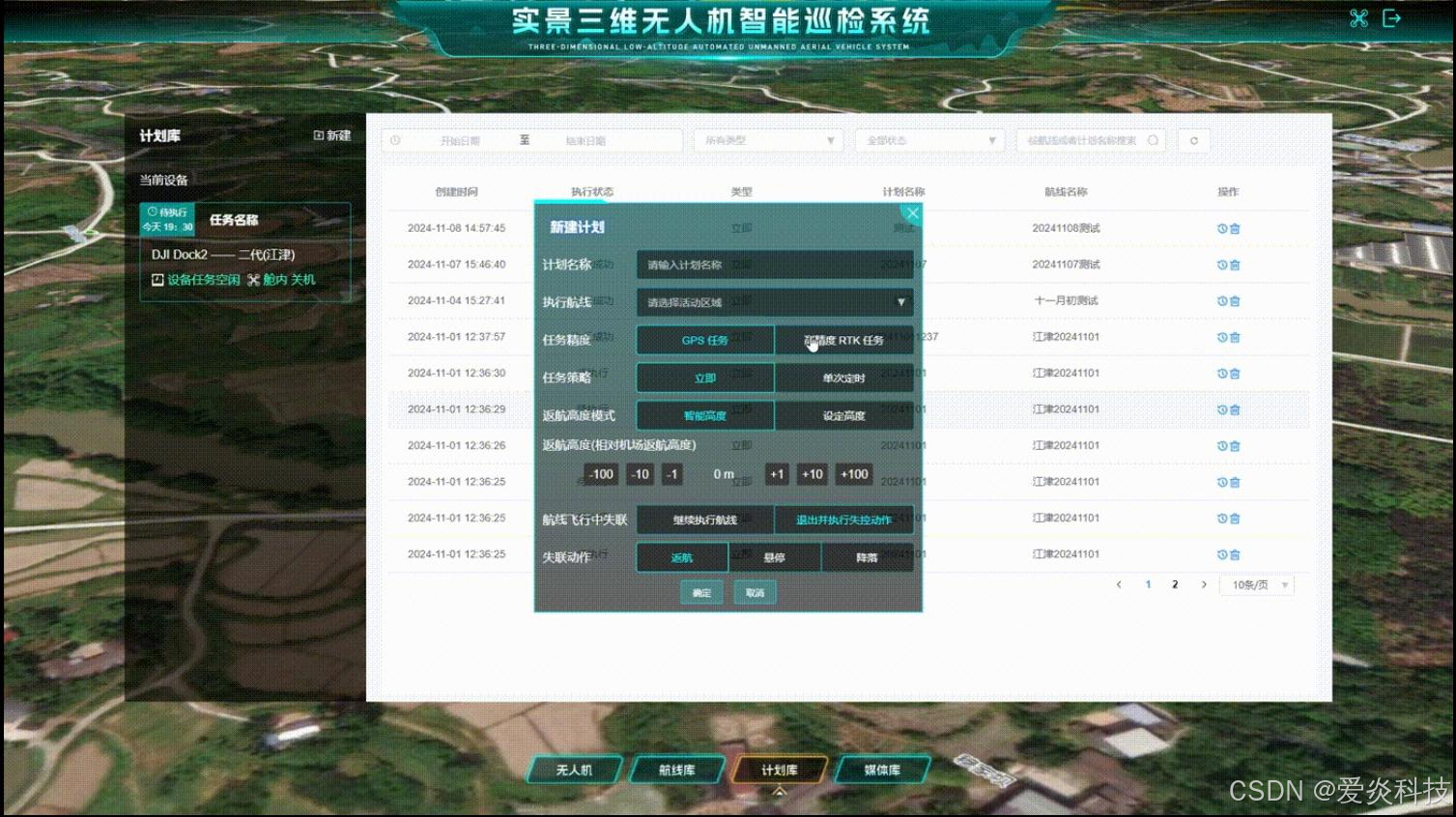Screen dimensions: 1456x817
Task: Go to the previous page arrow
Action: click(x=1119, y=585)
